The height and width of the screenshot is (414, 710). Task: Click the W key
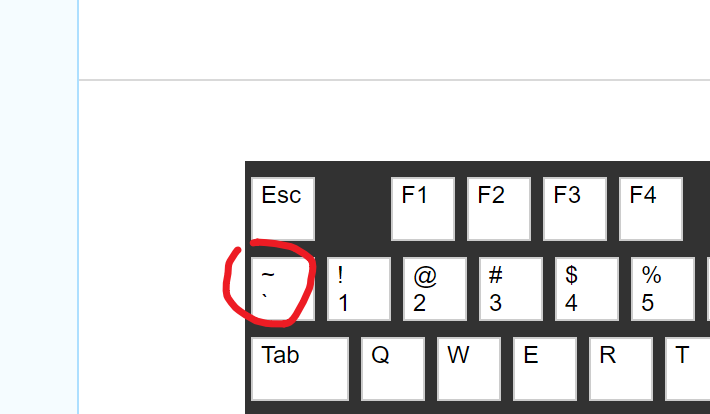[469, 369]
